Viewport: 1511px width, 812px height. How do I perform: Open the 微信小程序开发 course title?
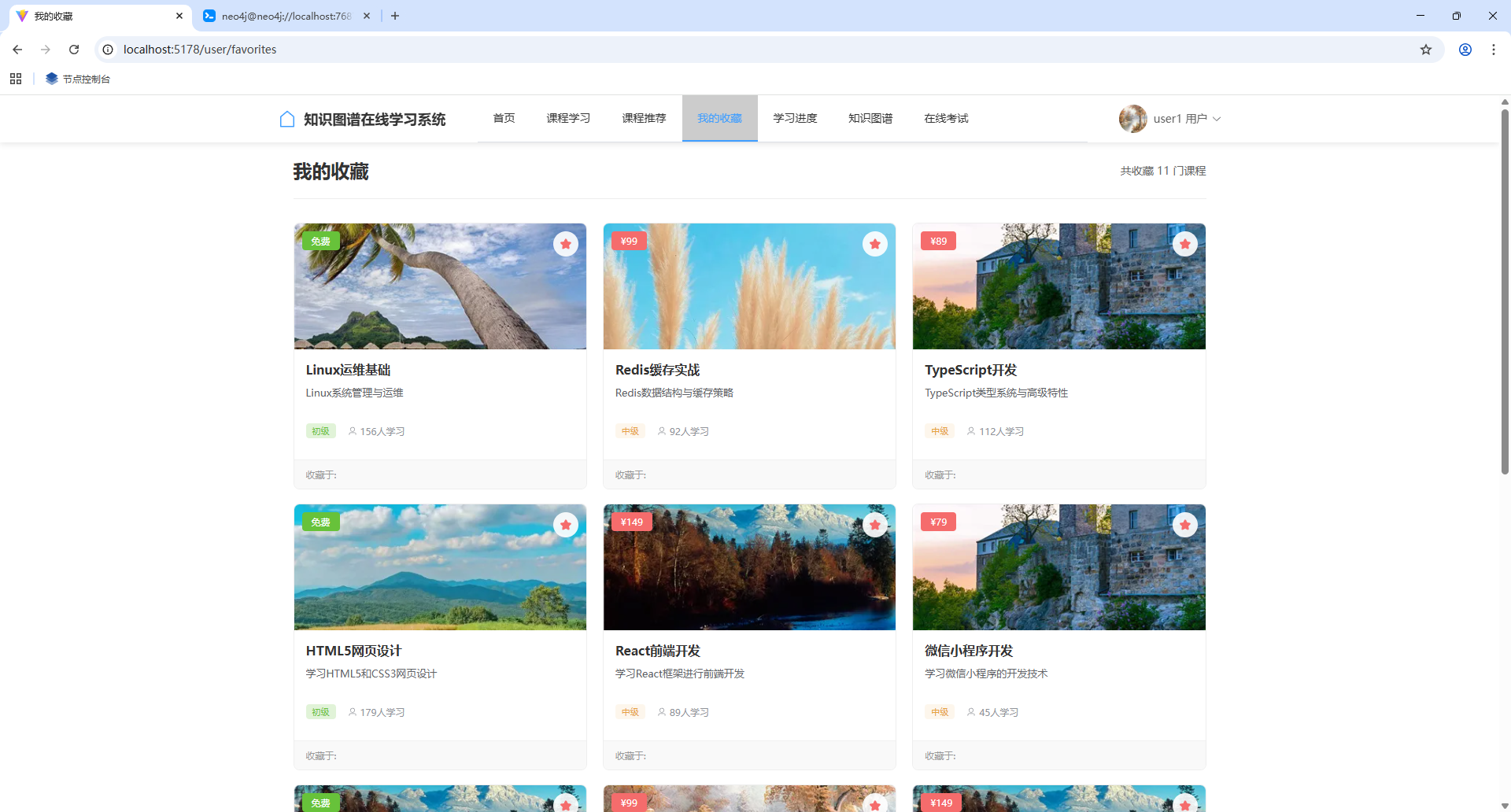click(968, 651)
